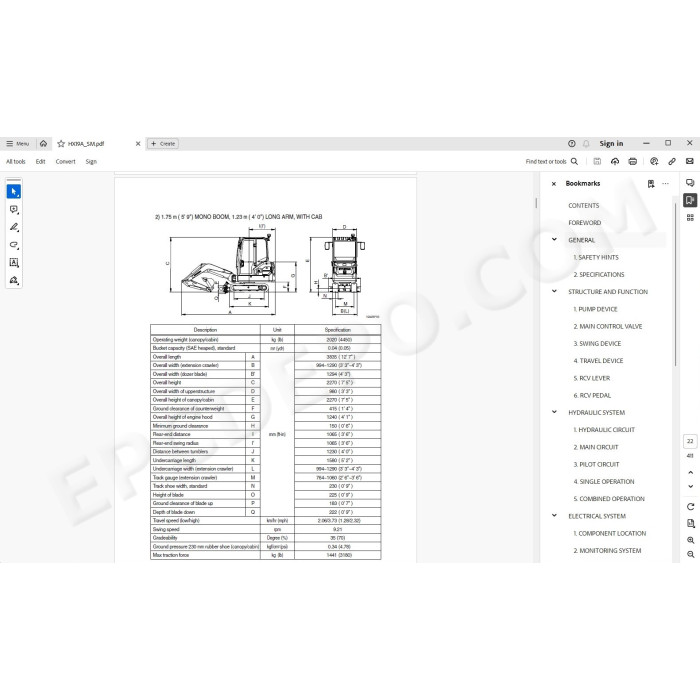Click the Create new button

[163, 144]
